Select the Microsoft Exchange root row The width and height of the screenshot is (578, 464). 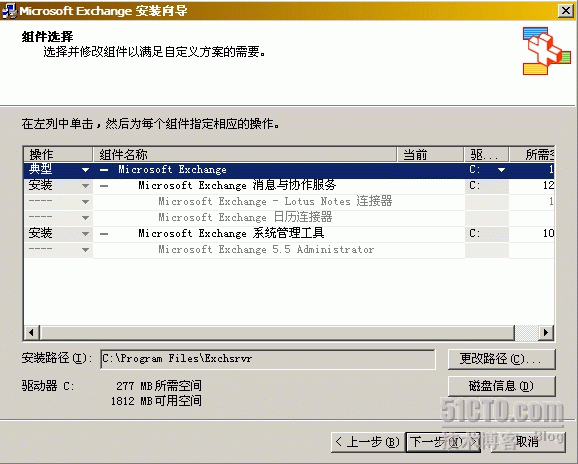click(289, 170)
